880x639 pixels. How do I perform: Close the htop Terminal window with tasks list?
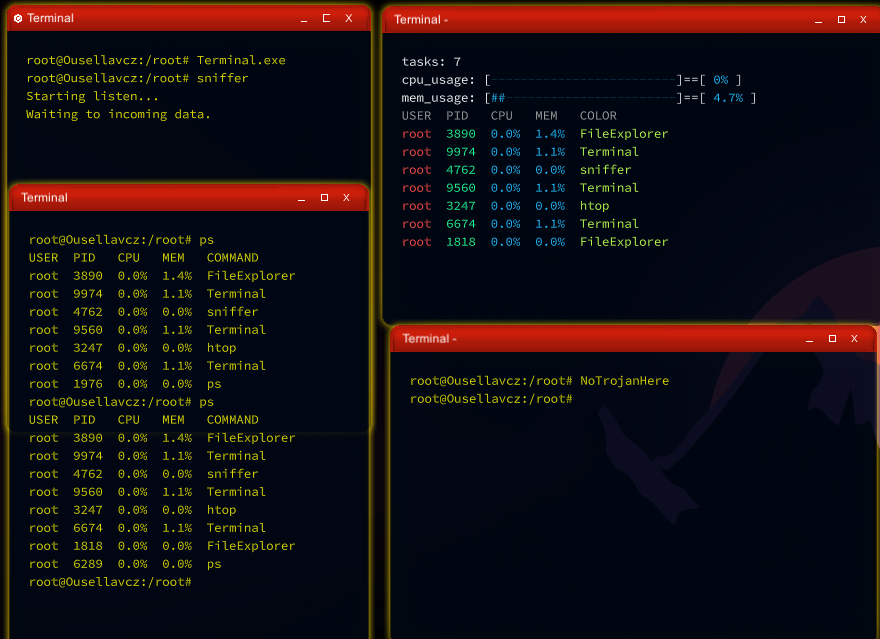tap(863, 20)
